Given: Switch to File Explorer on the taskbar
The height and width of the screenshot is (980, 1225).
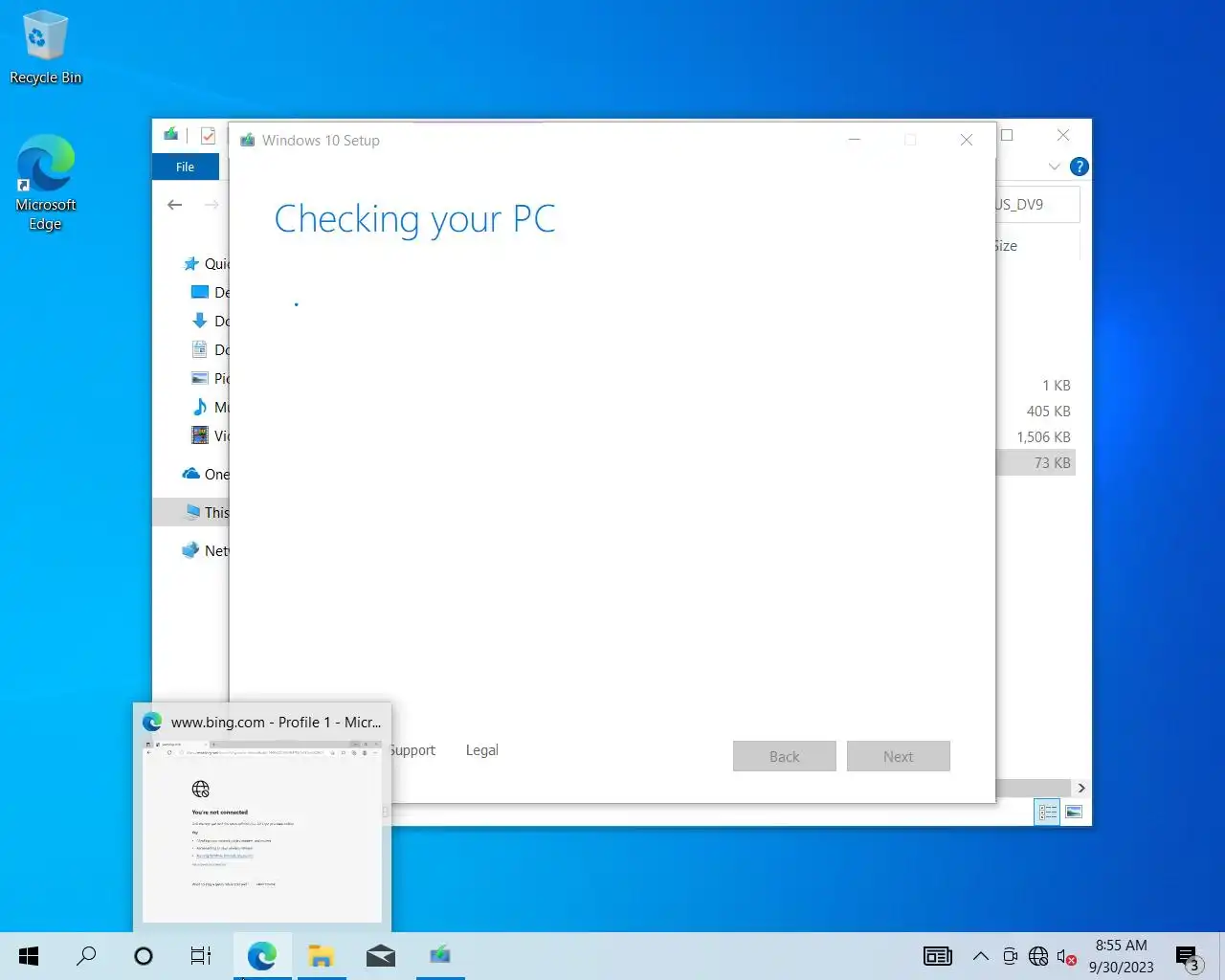Looking at the screenshot, I should (322, 956).
